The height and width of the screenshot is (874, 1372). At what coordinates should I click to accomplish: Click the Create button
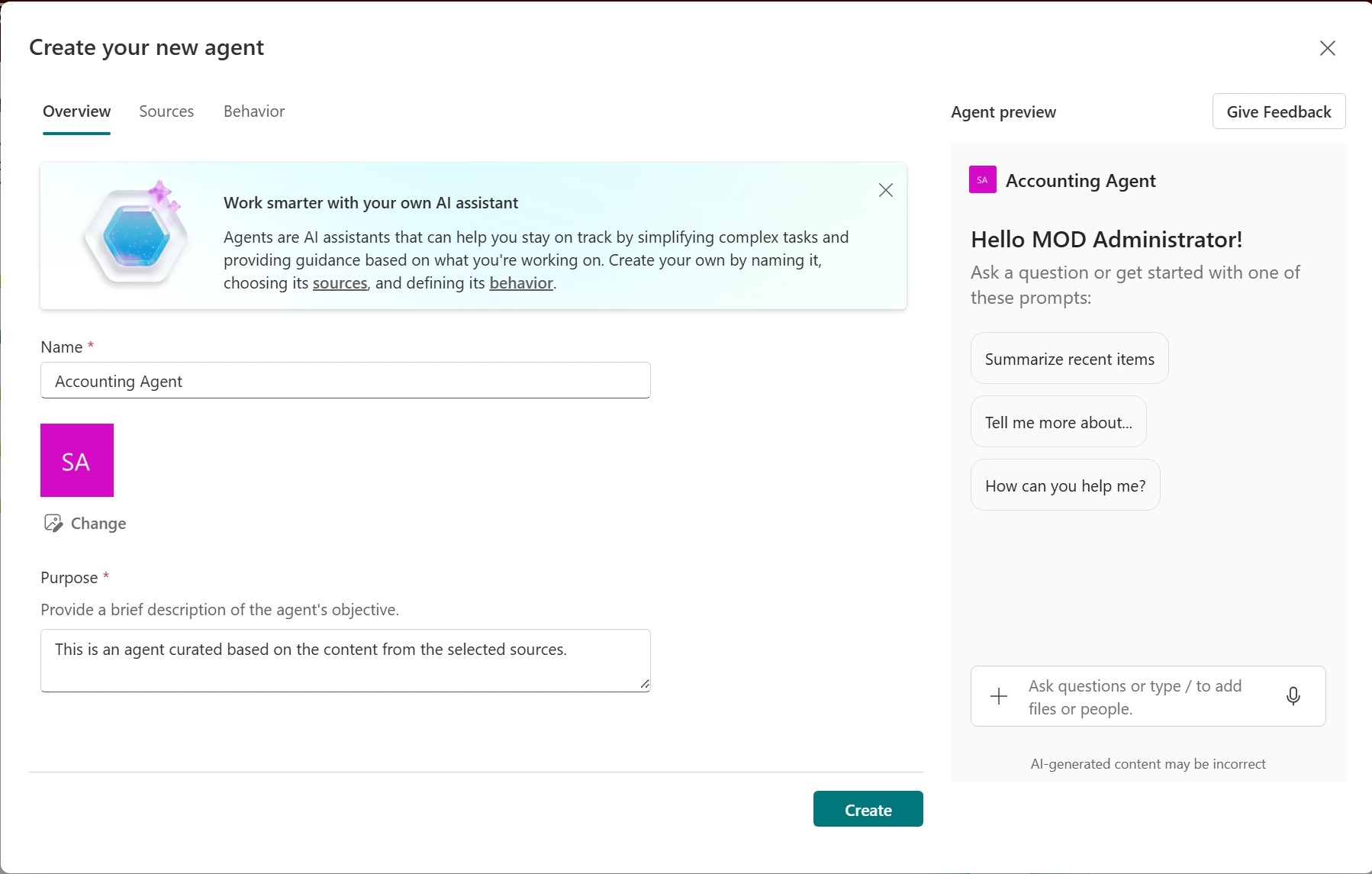point(868,809)
